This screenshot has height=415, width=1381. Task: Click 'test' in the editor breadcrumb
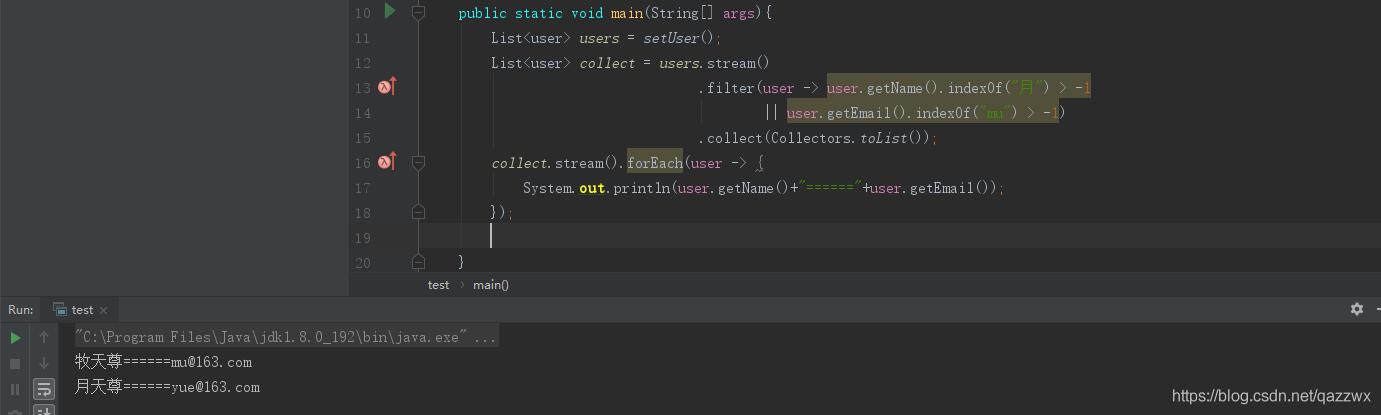point(438,285)
